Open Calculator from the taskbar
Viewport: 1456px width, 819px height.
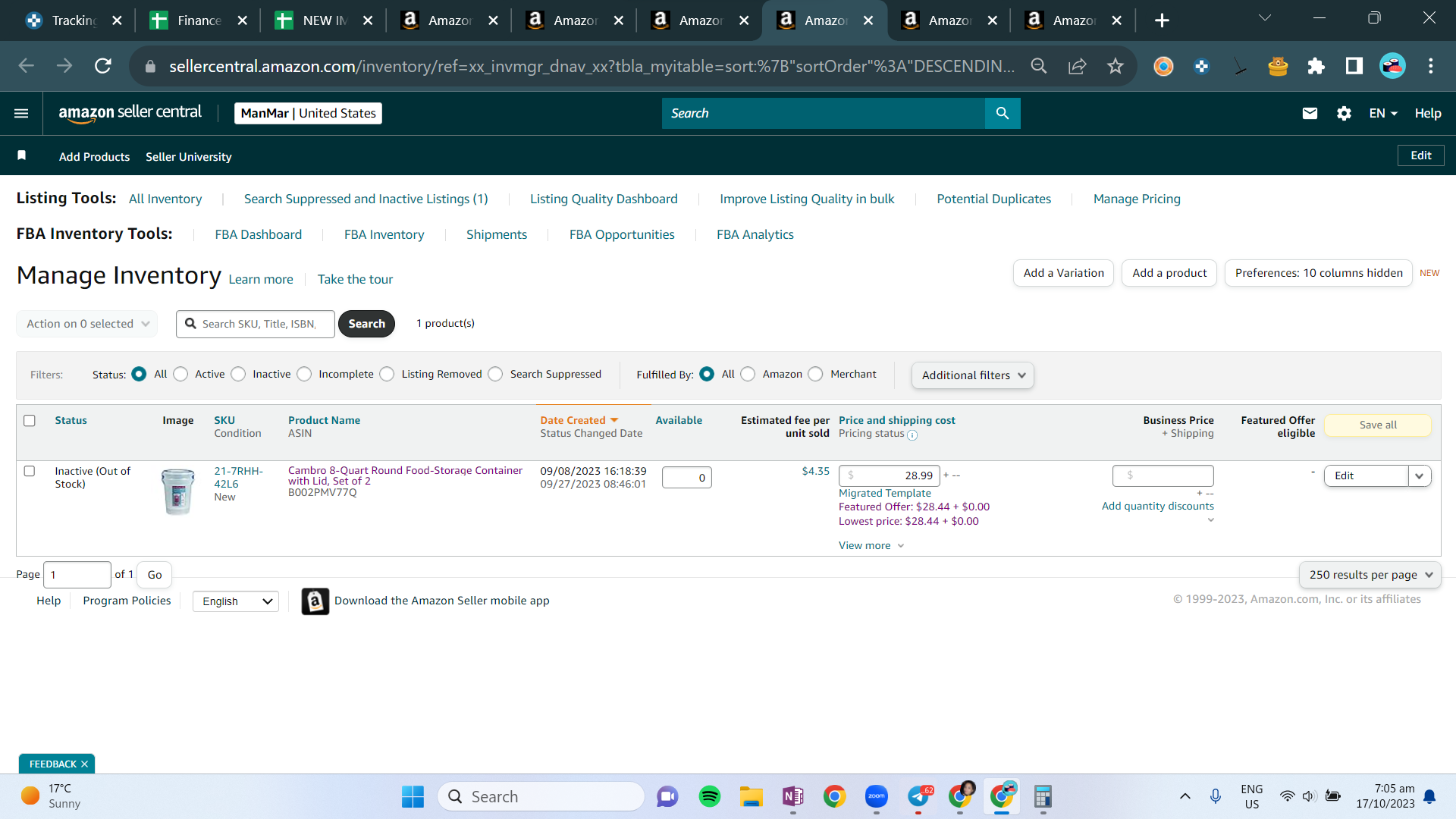coord(1043,797)
